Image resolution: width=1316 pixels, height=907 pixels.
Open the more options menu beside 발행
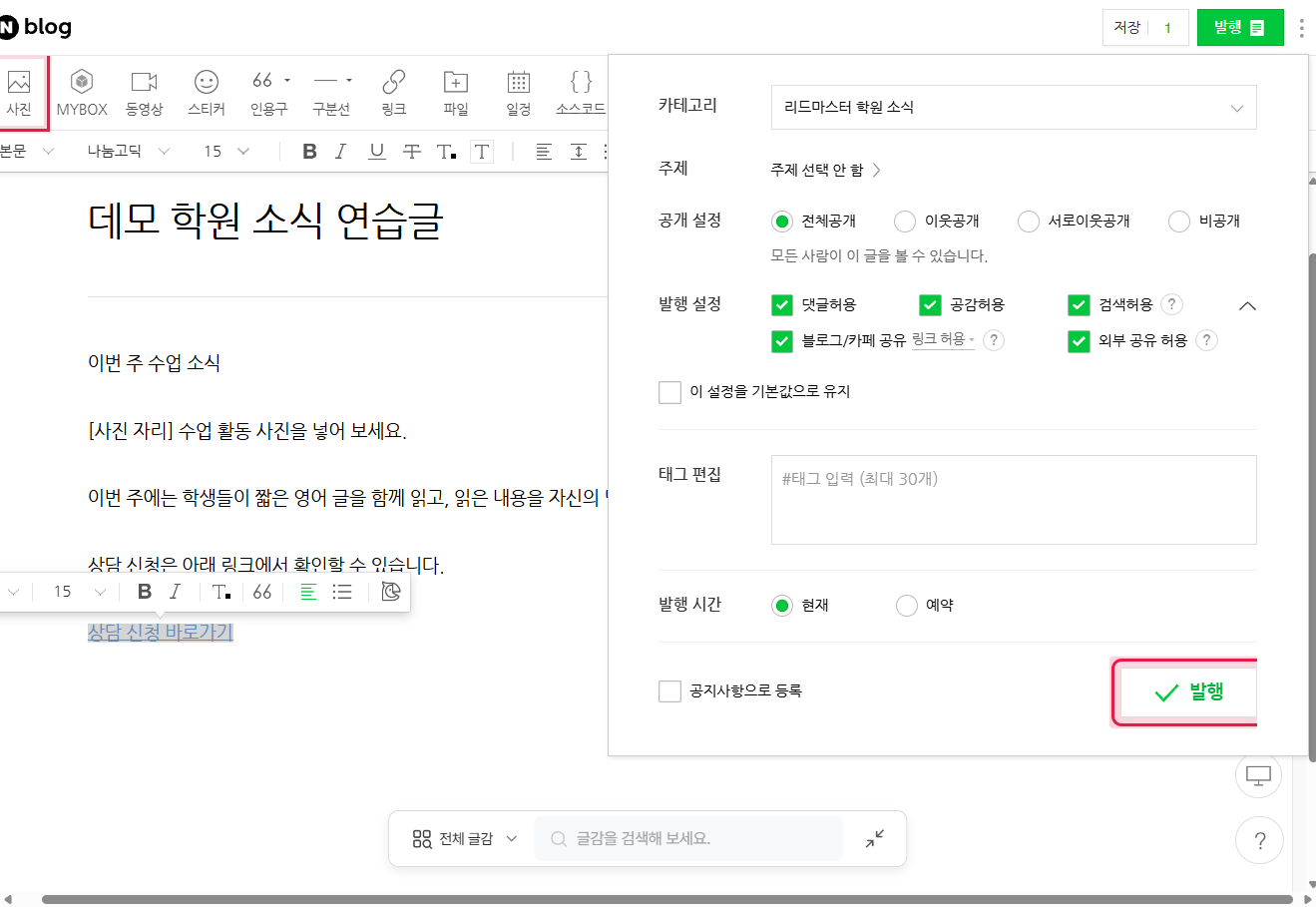click(x=1301, y=28)
